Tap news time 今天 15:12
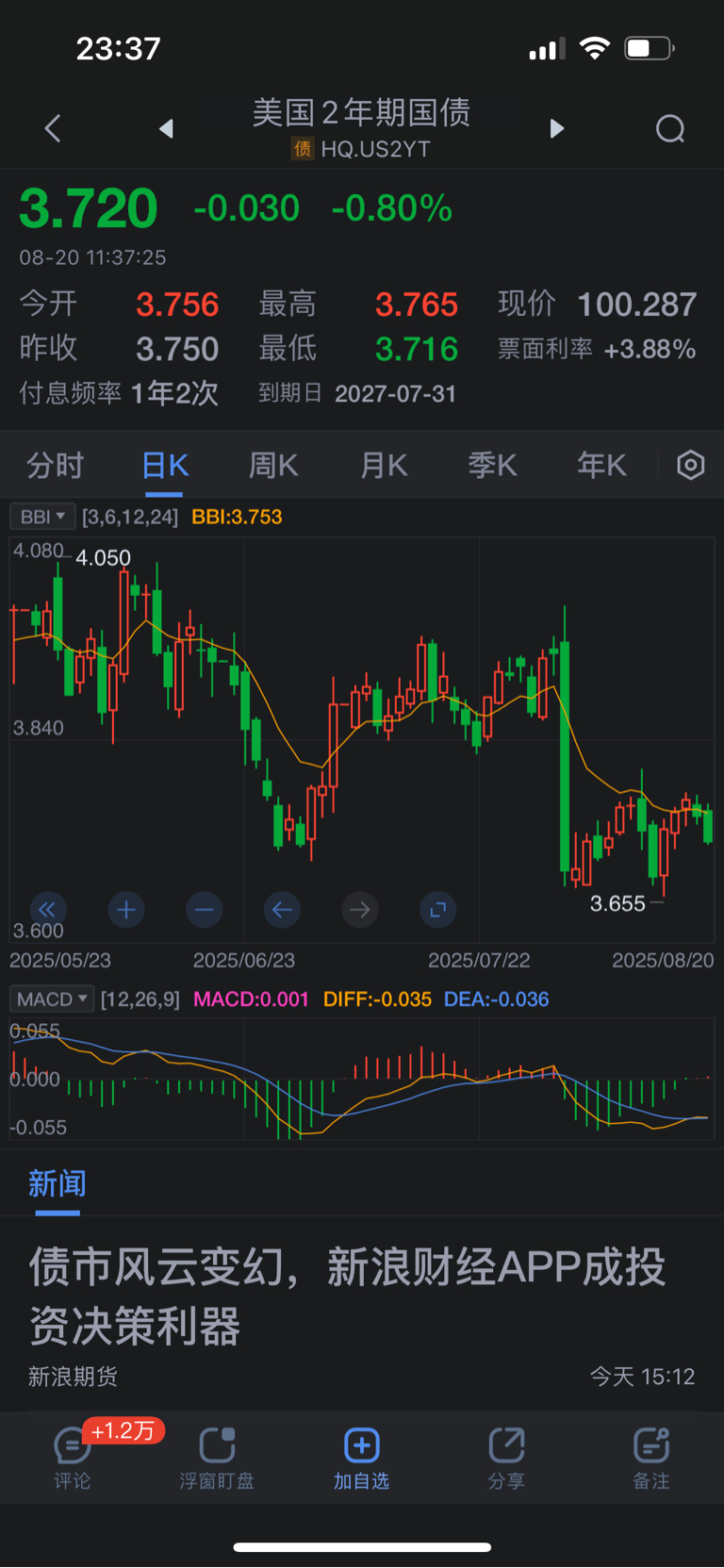 point(643,1377)
